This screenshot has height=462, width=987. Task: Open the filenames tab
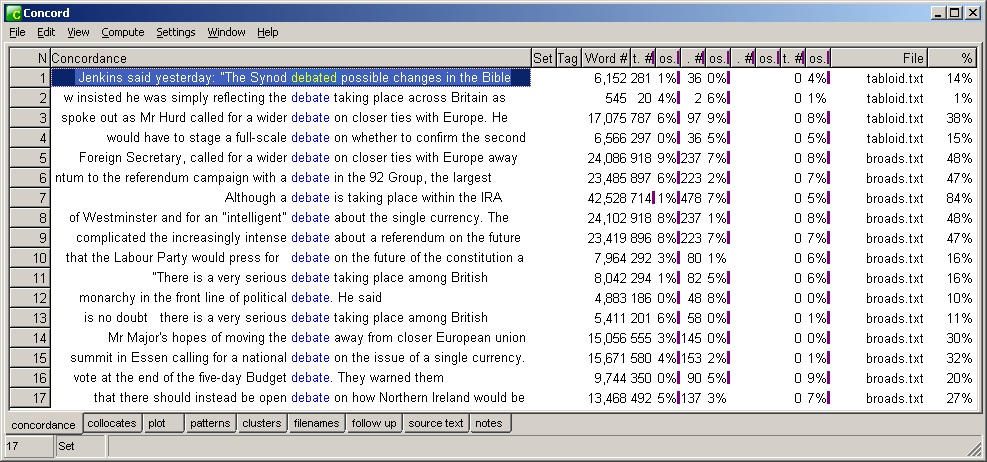[x=317, y=423]
